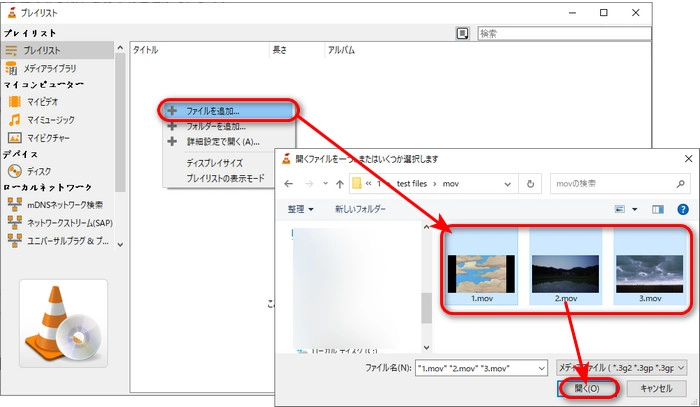
Task: Close the open file dialog
Action: (688, 158)
